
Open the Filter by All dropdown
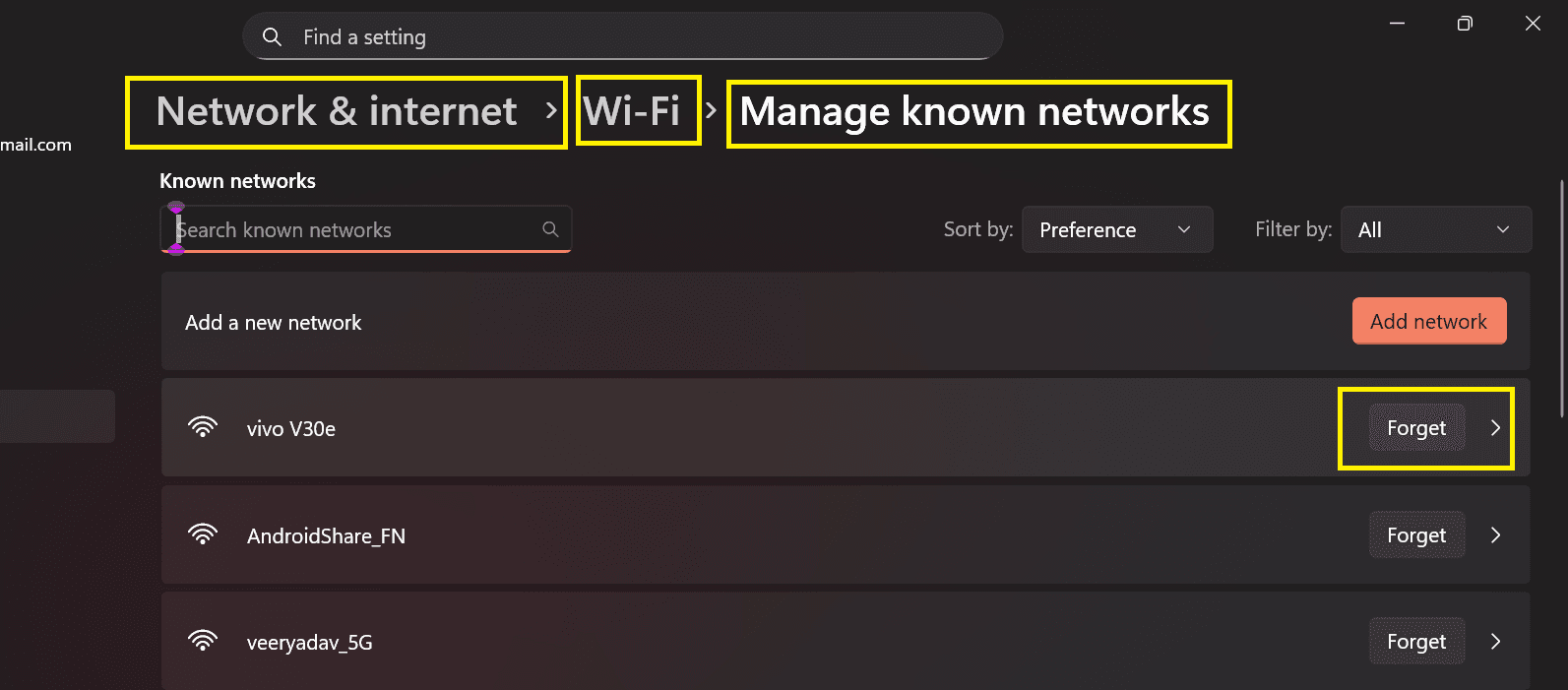tap(1435, 229)
